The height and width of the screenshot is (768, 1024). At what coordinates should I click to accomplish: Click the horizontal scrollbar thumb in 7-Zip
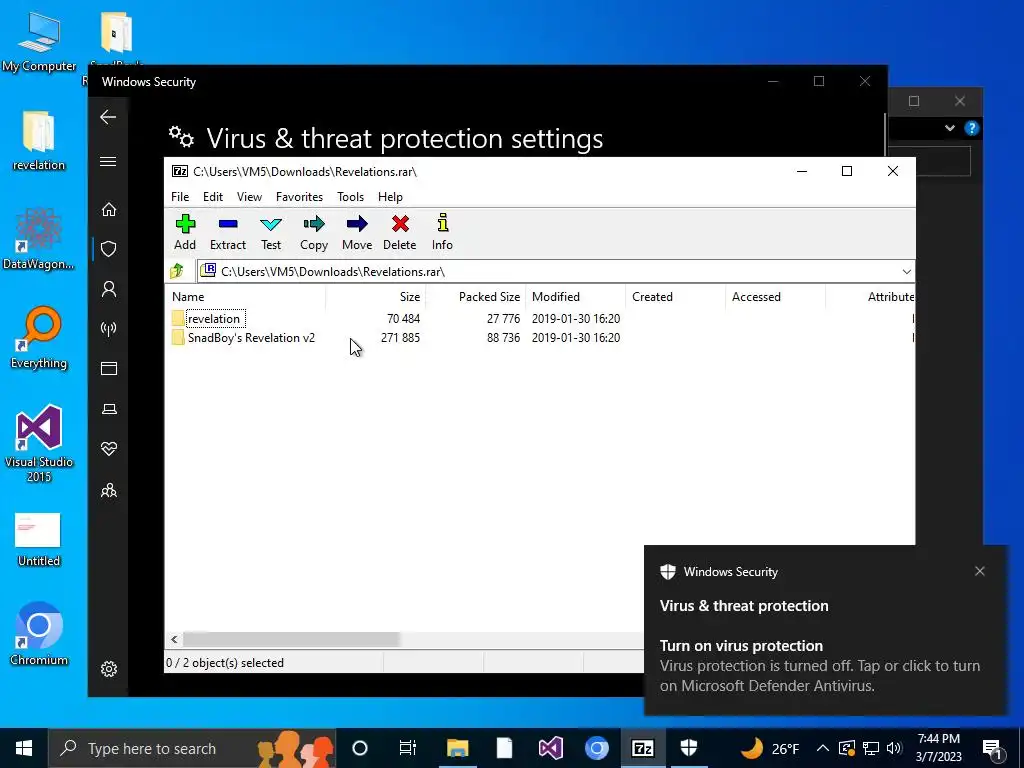tap(291, 639)
